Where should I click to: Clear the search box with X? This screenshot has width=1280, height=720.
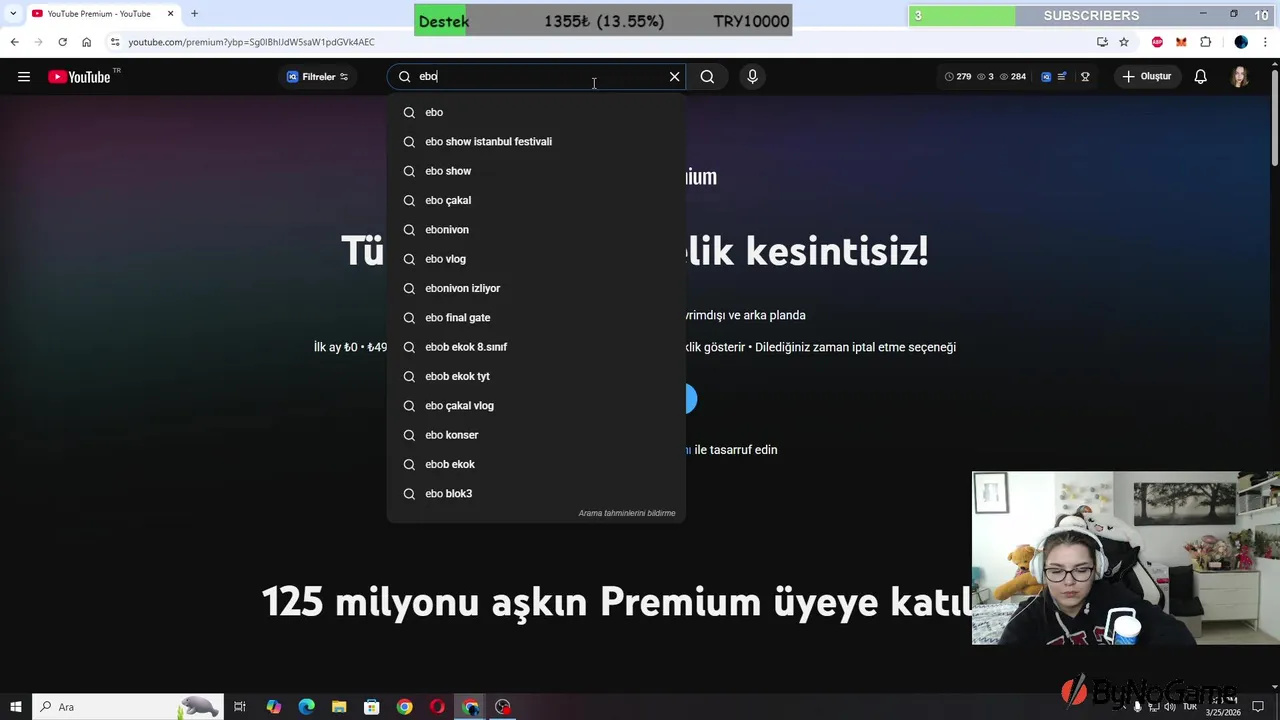(x=674, y=77)
